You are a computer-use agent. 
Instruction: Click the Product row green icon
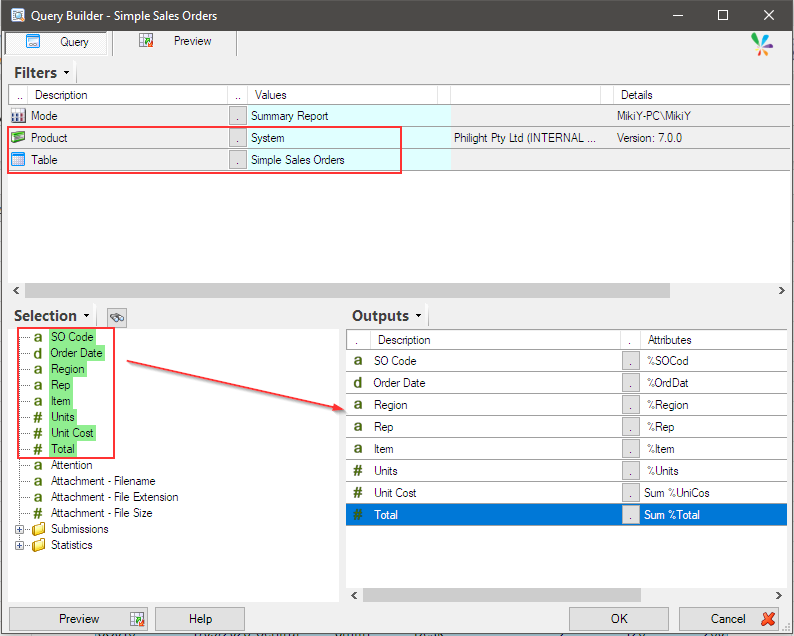(x=18, y=137)
